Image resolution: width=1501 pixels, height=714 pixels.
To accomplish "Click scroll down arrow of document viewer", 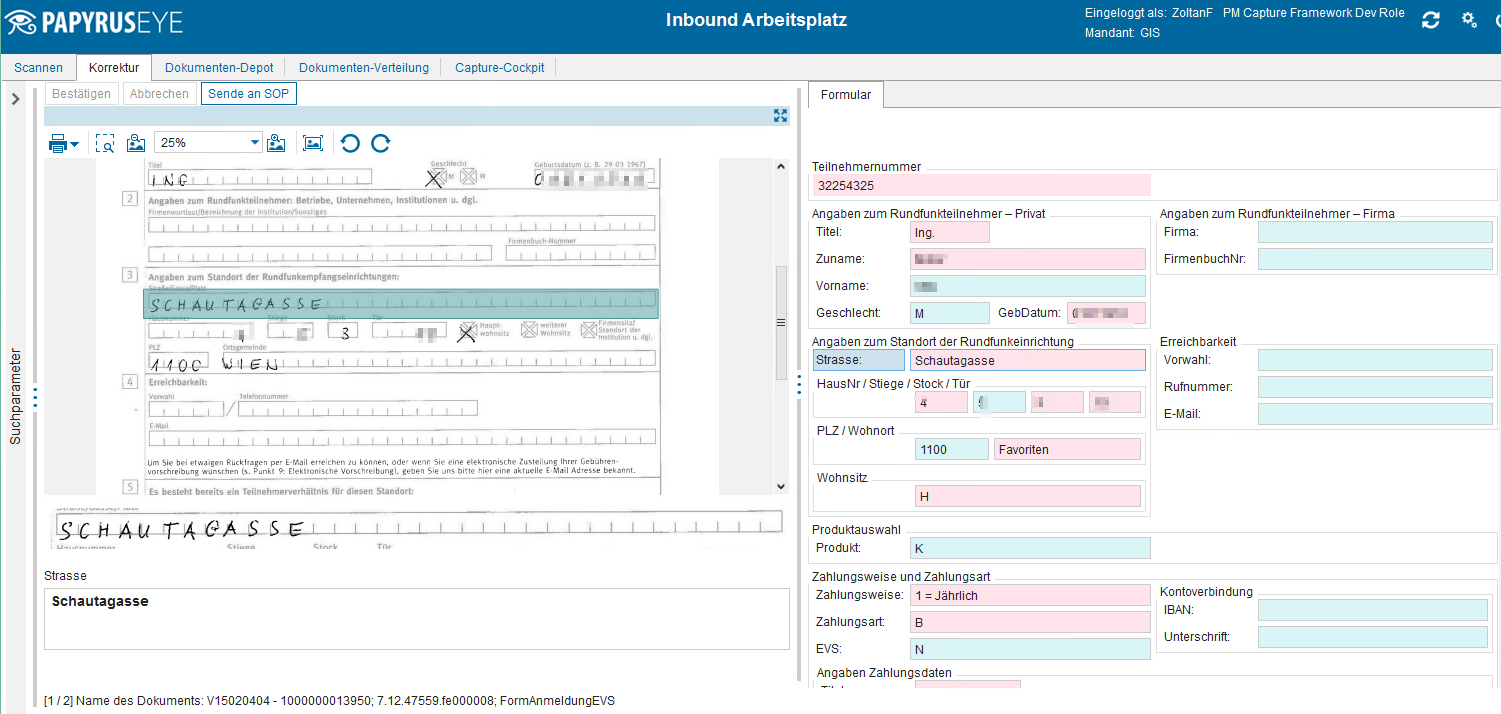I will tap(782, 486).
